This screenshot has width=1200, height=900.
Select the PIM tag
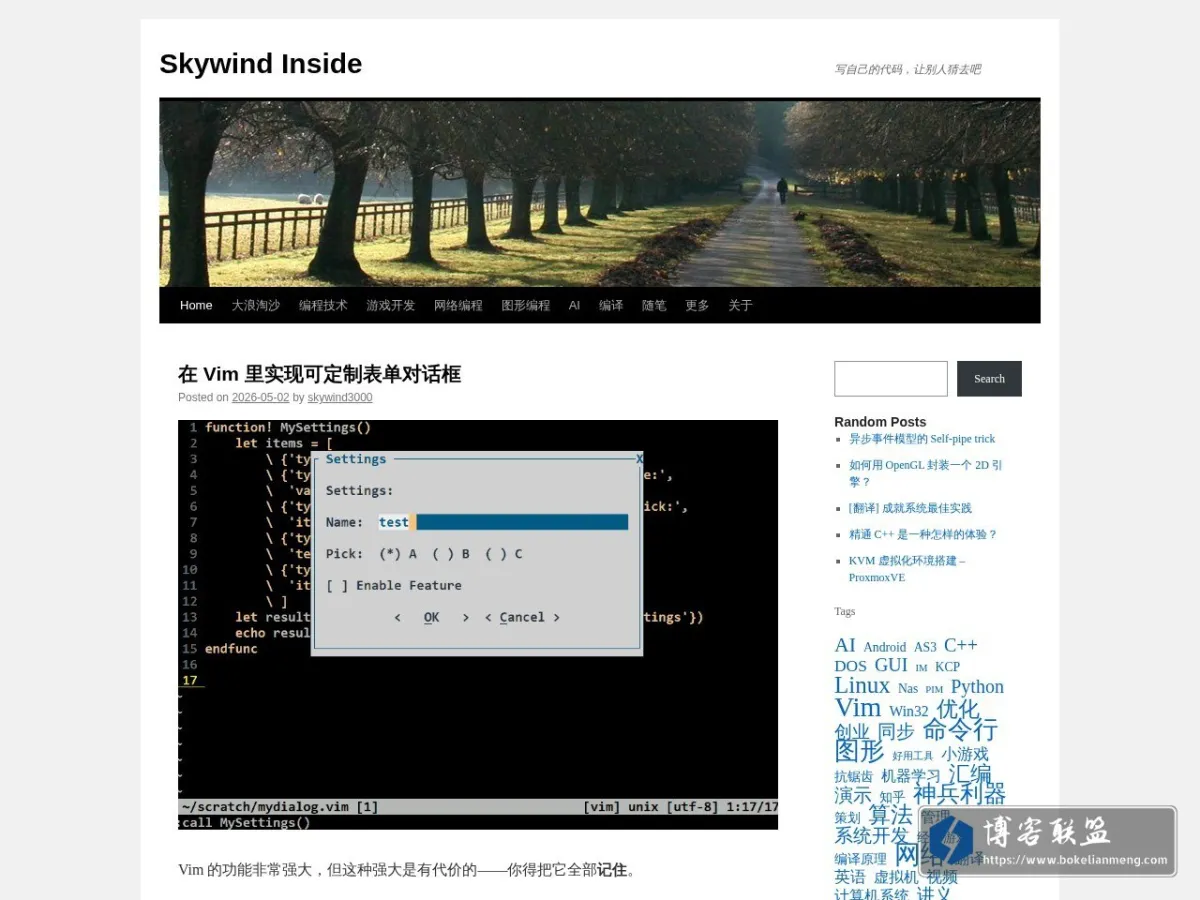click(934, 689)
